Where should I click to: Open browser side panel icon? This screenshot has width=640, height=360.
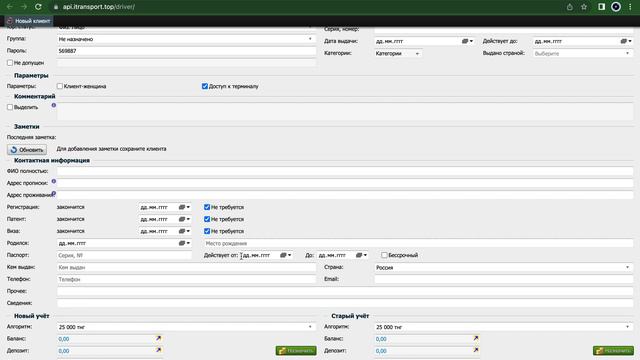(x=601, y=7)
